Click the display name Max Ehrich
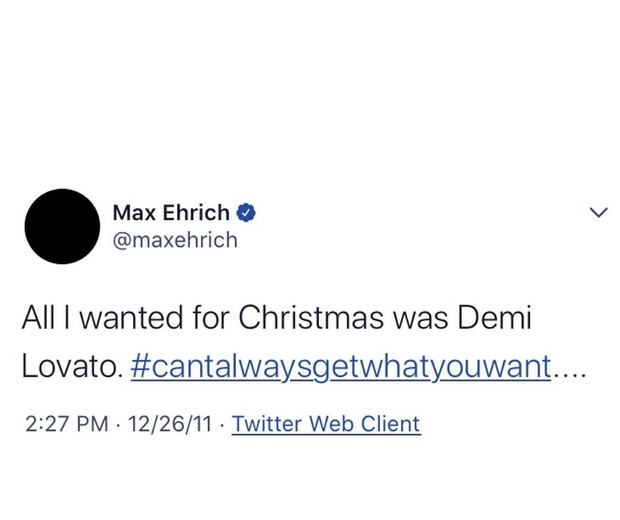The height and width of the screenshot is (520, 620). point(171,212)
